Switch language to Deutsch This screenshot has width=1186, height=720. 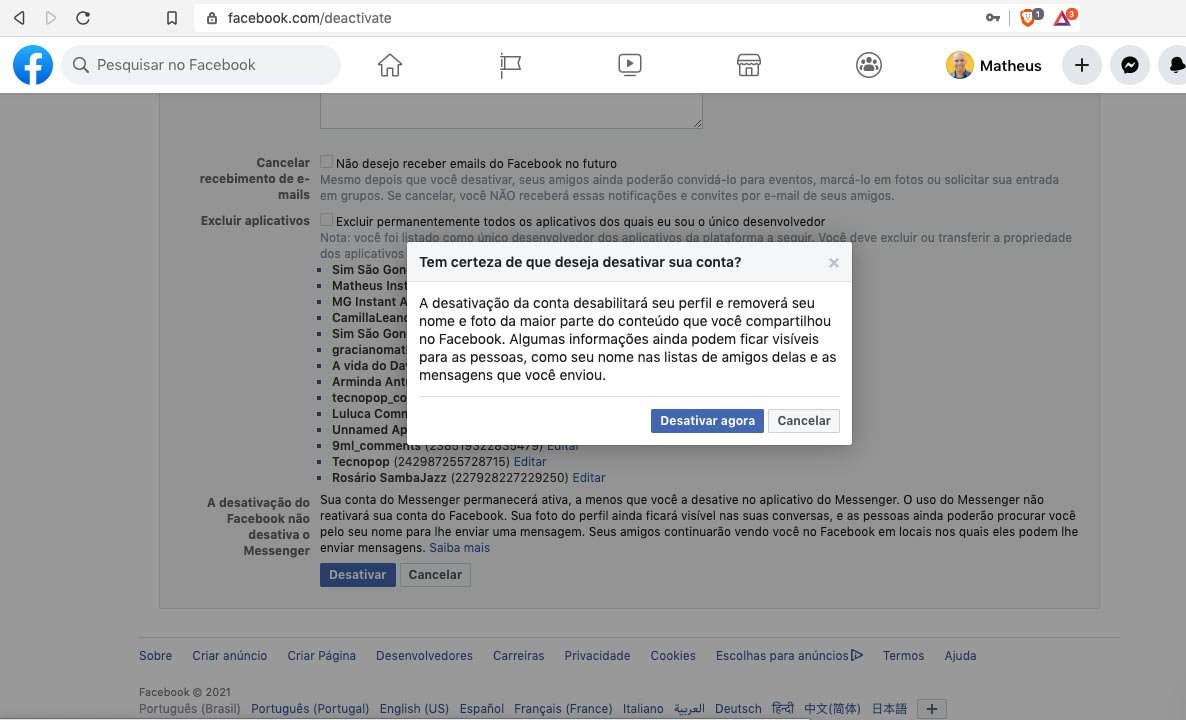point(738,709)
